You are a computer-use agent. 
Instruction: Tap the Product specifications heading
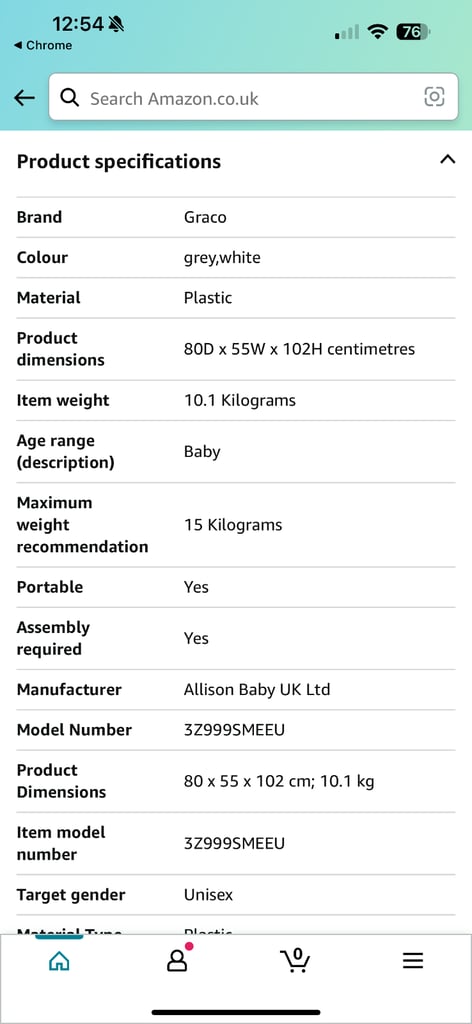point(119,161)
